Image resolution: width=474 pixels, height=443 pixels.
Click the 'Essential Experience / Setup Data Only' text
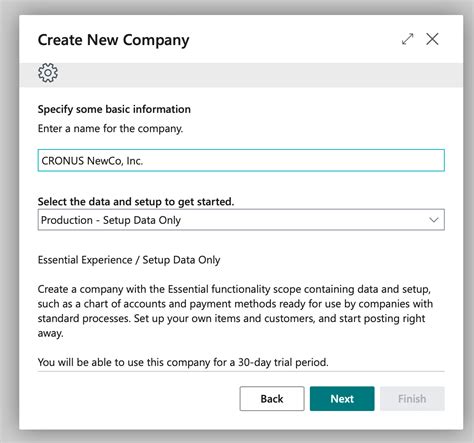click(x=129, y=260)
